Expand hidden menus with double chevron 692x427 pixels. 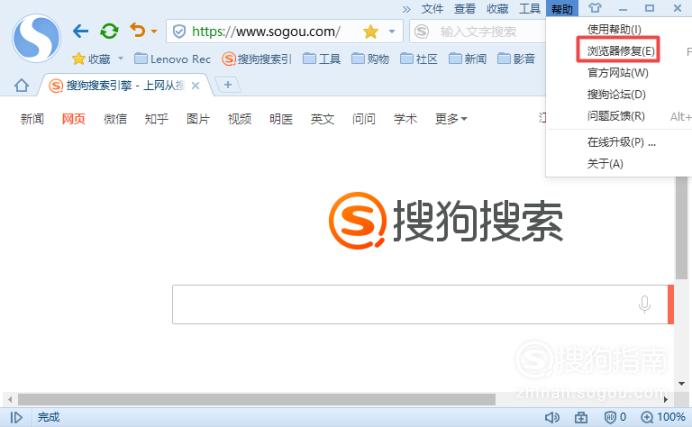pyautogui.click(x=406, y=9)
